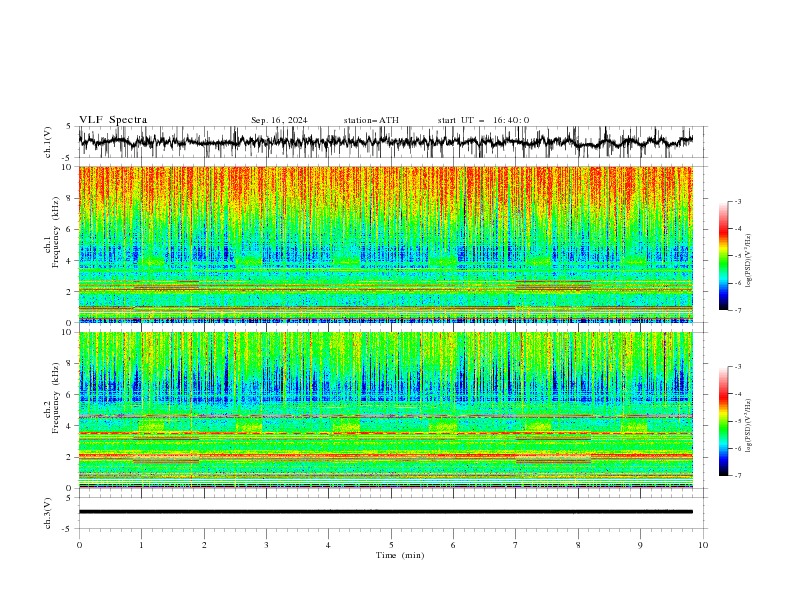792x612 pixels.
Task: Click the date 'Sep. 16, 2024'
Action: (279, 120)
